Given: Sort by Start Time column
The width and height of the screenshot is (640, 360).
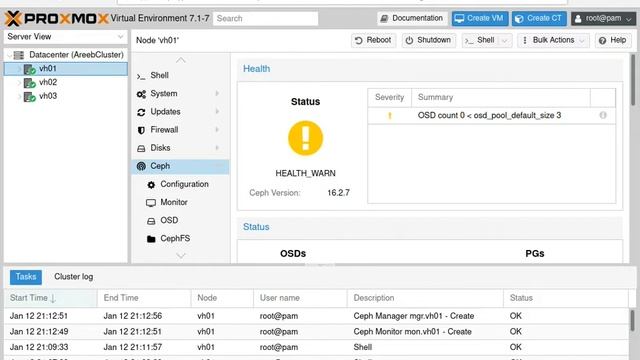Looking at the screenshot, I should [51, 298].
